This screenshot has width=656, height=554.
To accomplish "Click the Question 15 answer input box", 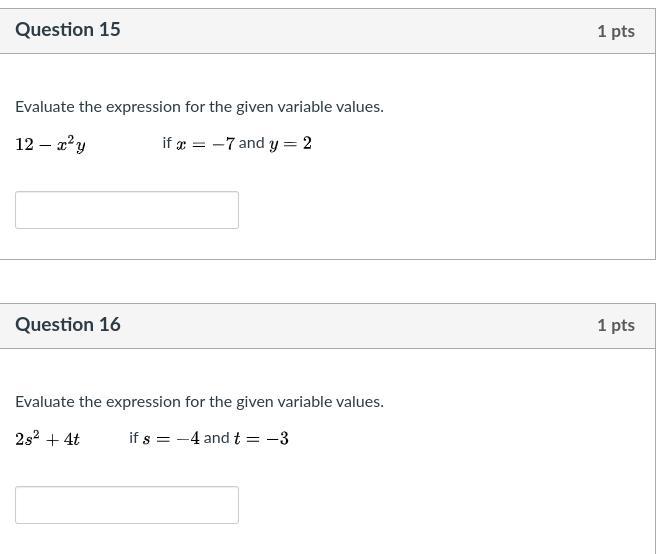I will (127, 210).
